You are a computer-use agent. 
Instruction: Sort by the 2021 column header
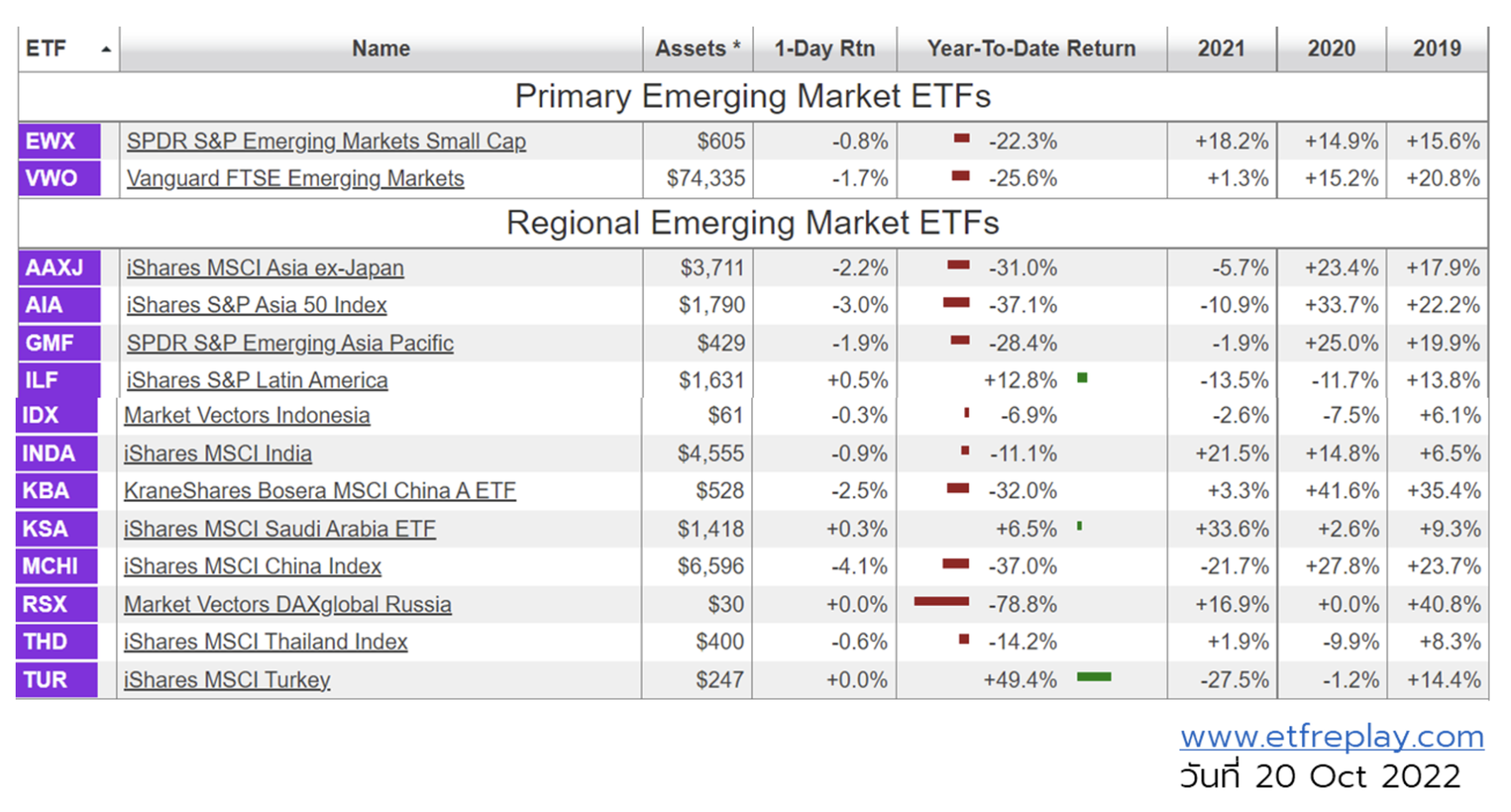pyautogui.click(x=1221, y=49)
